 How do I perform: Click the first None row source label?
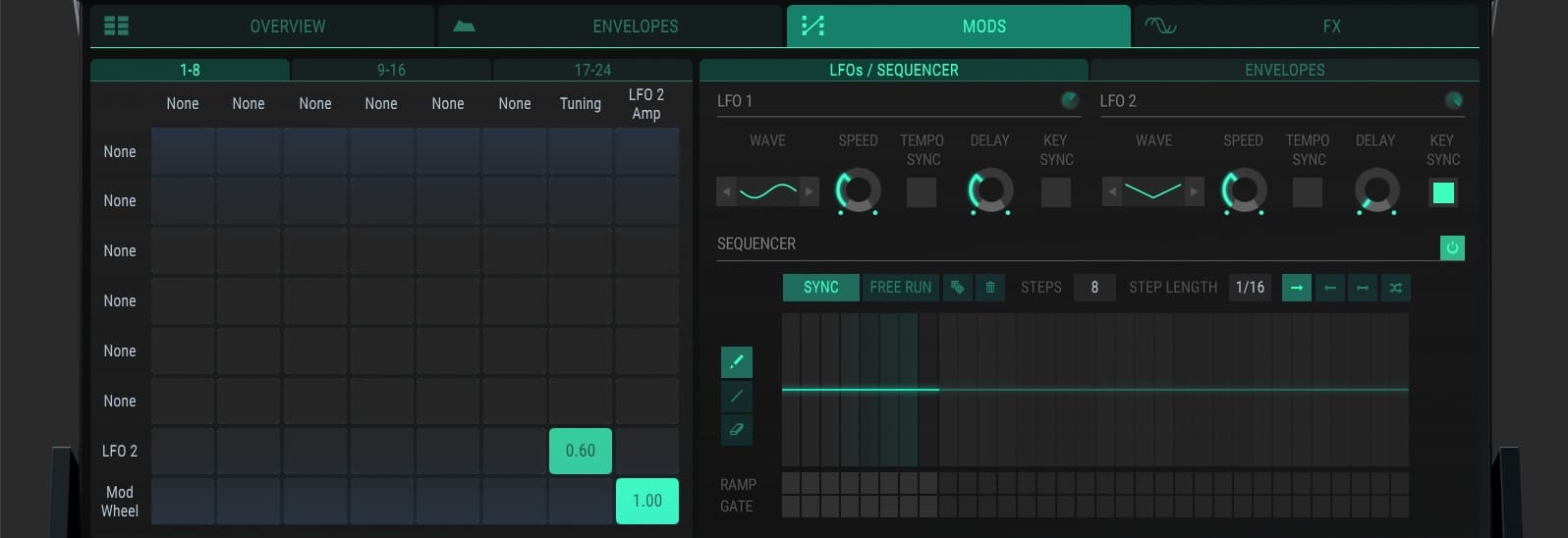coord(120,151)
